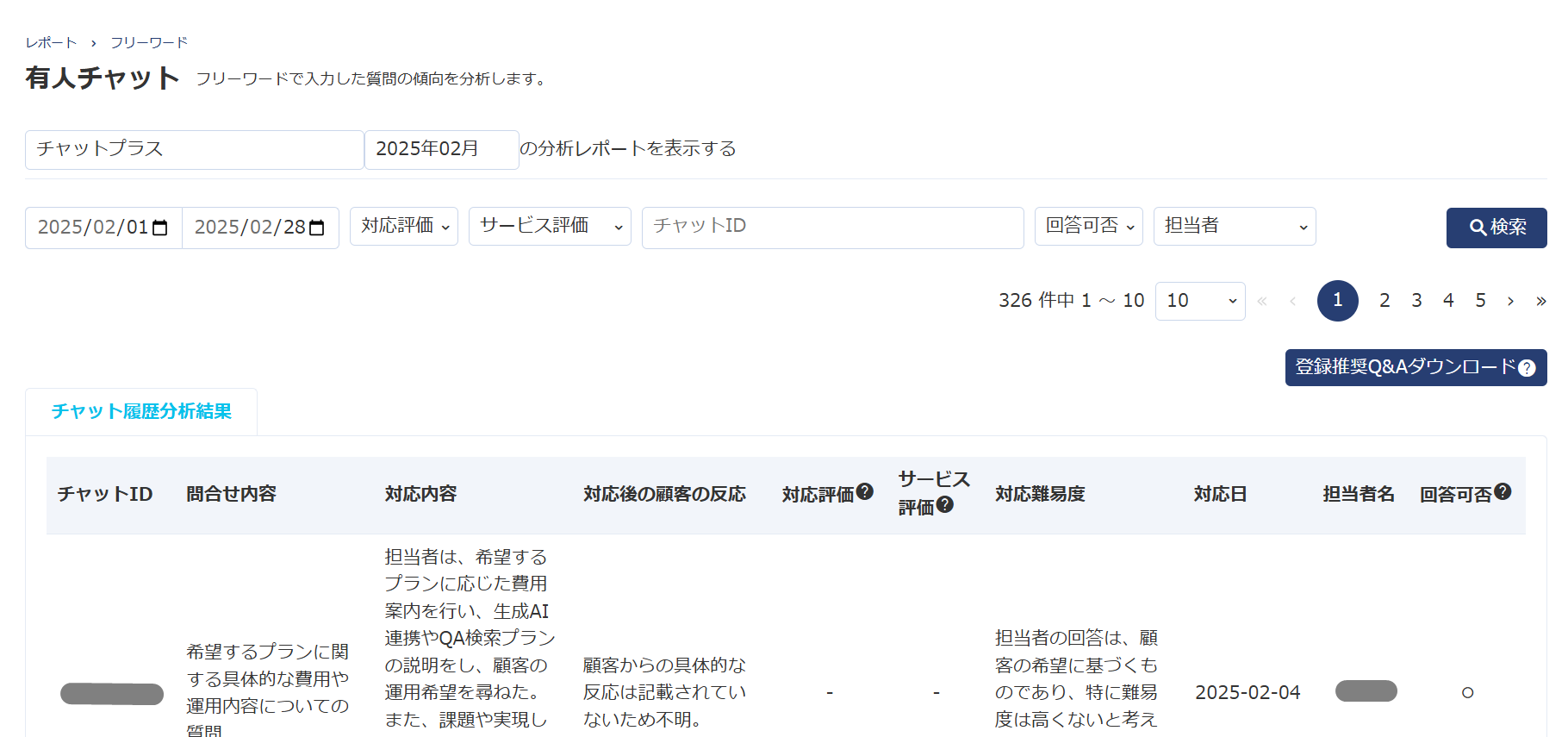1568x737 pixels.
Task: Go to page 3 in pagination
Action: pos(1416,301)
